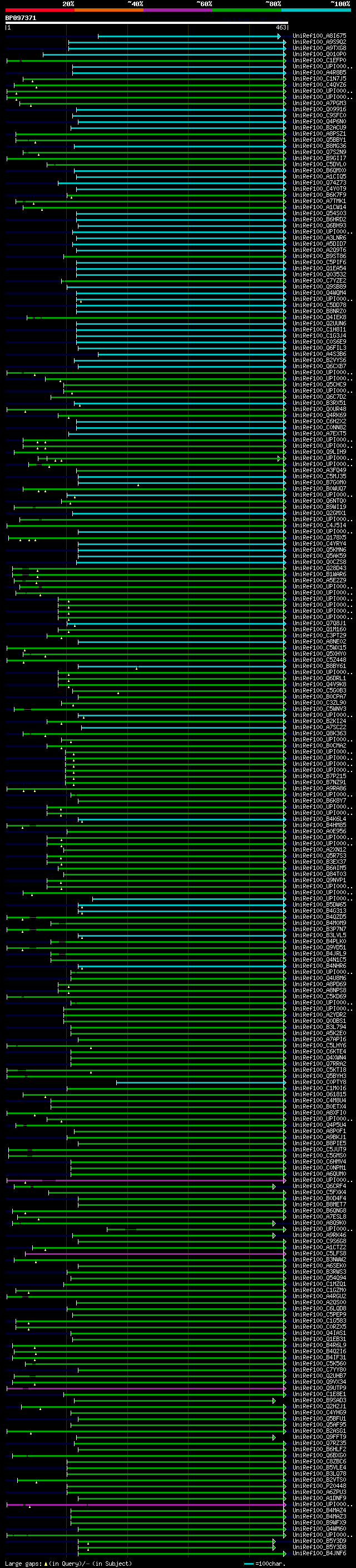
Task: Select the UniRef100_Q5BBY1 label
Action: (x=319, y=140)
